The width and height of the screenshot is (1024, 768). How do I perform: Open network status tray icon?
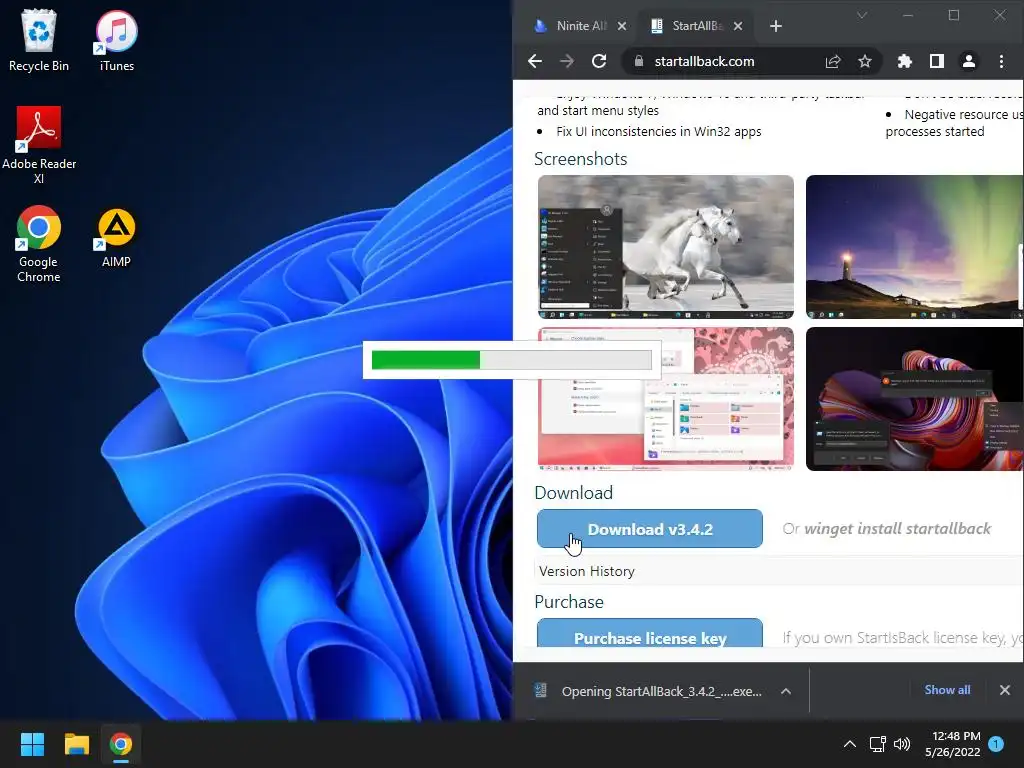point(877,744)
